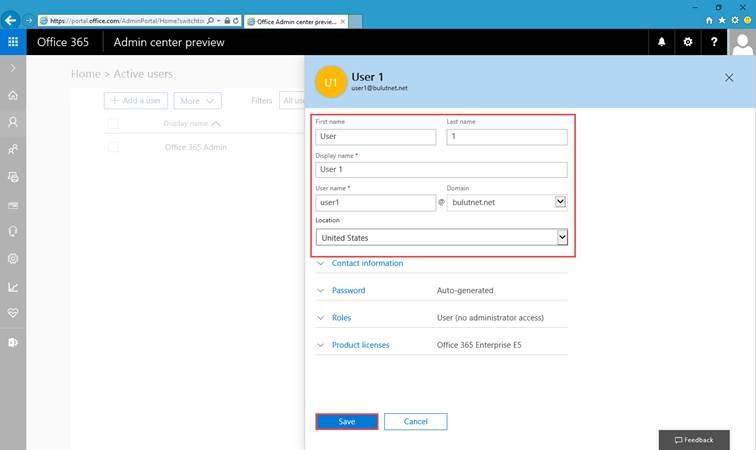Click the browser home icon
Viewport: 756px width, 450px height.
(x=709, y=20)
